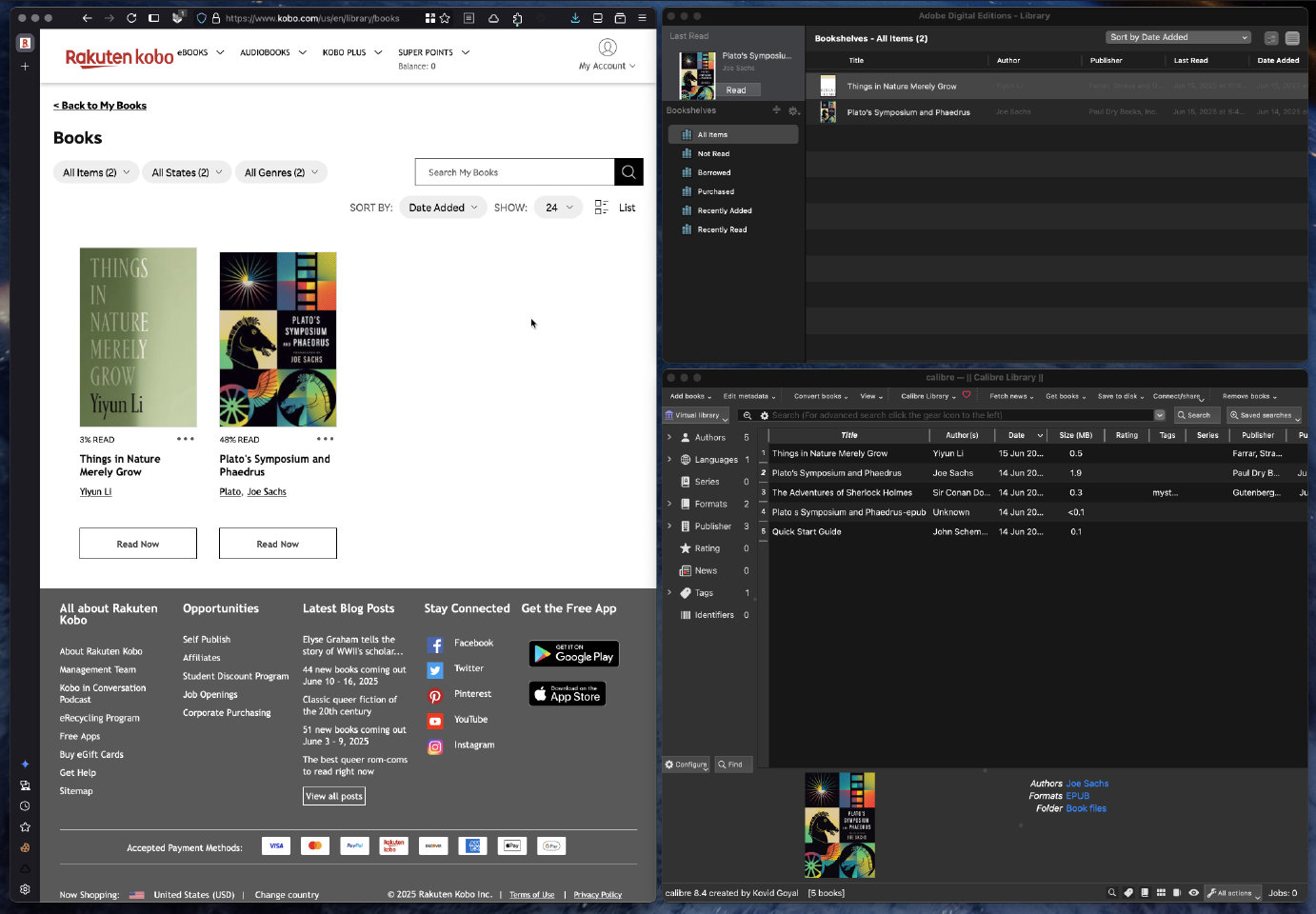Image resolution: width=1316 pixels, height=914 pixels.
Task: Open Sort by Date Added dropdown
Action: (1178, 37)
